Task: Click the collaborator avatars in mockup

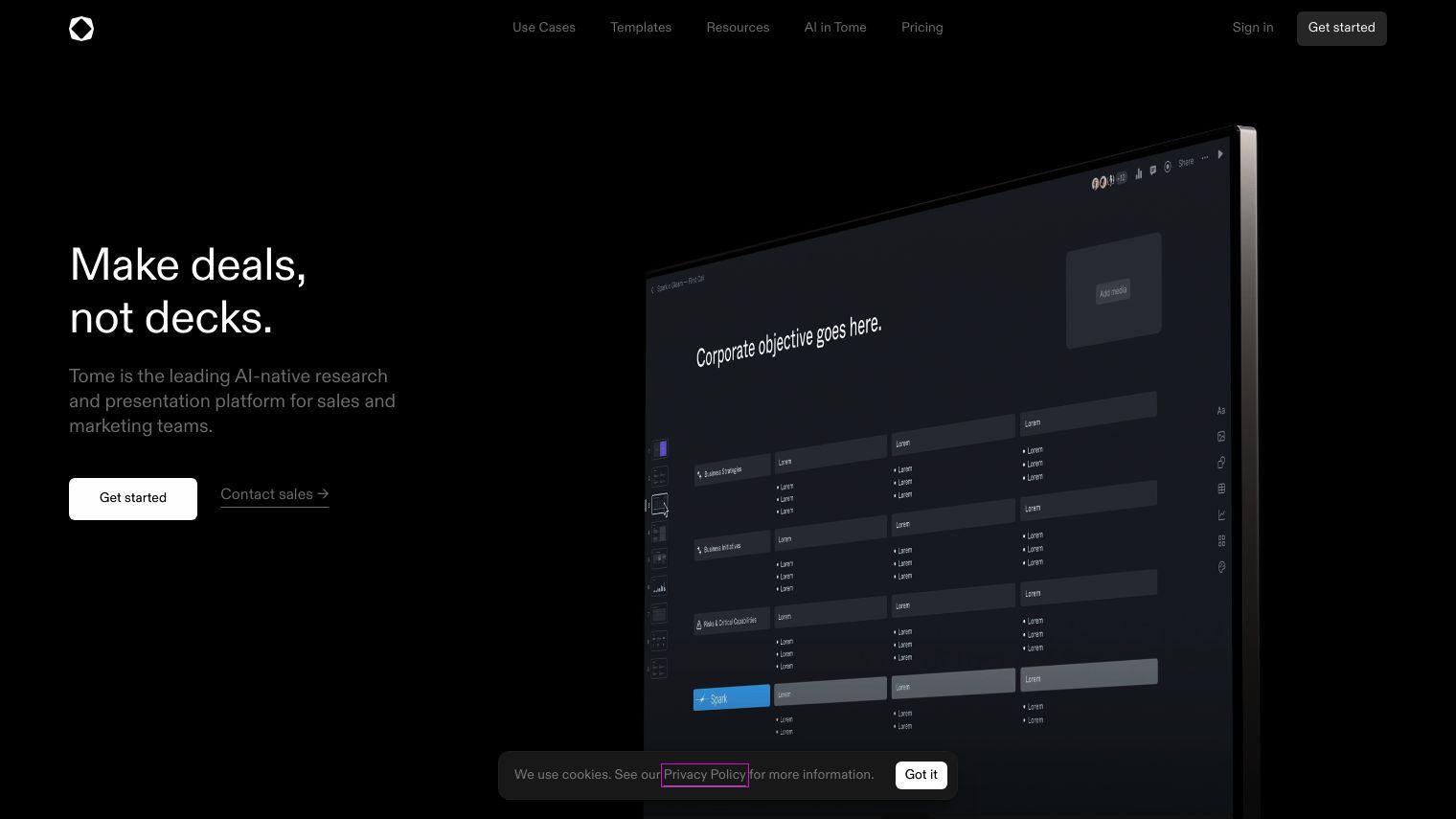Action: [x=1108, y=180]
